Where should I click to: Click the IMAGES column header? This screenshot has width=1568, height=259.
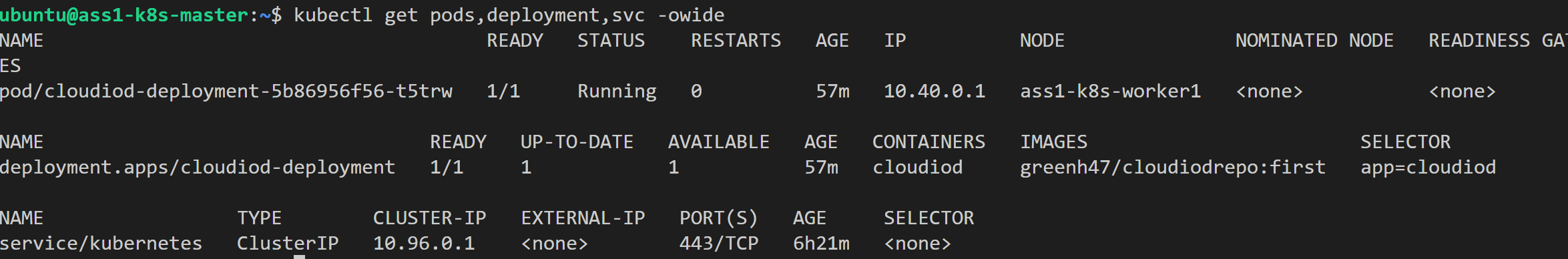pos(1053,142)
